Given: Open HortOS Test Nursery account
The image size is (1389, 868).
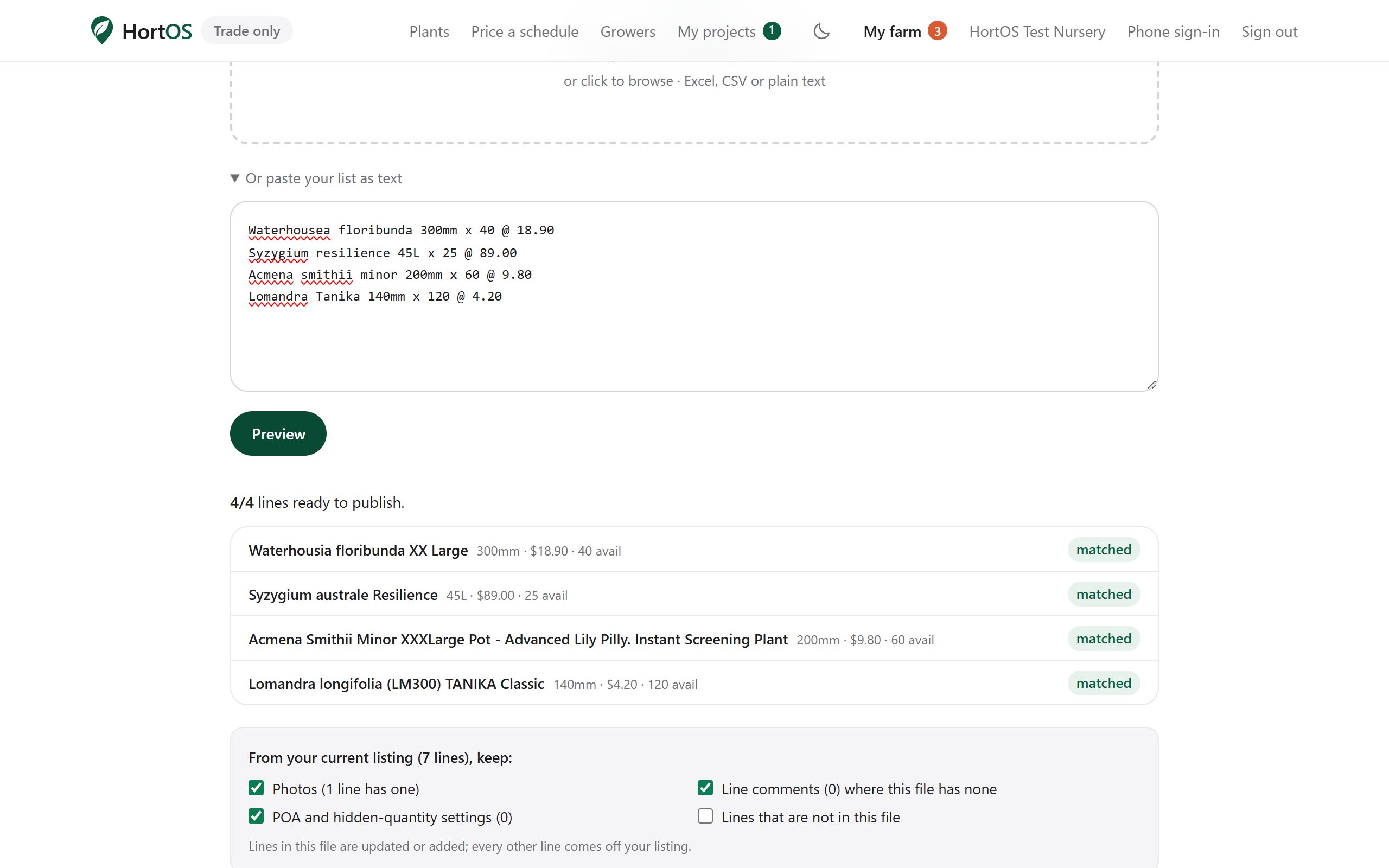Looking at the screenshot, I should [1036, 31].
